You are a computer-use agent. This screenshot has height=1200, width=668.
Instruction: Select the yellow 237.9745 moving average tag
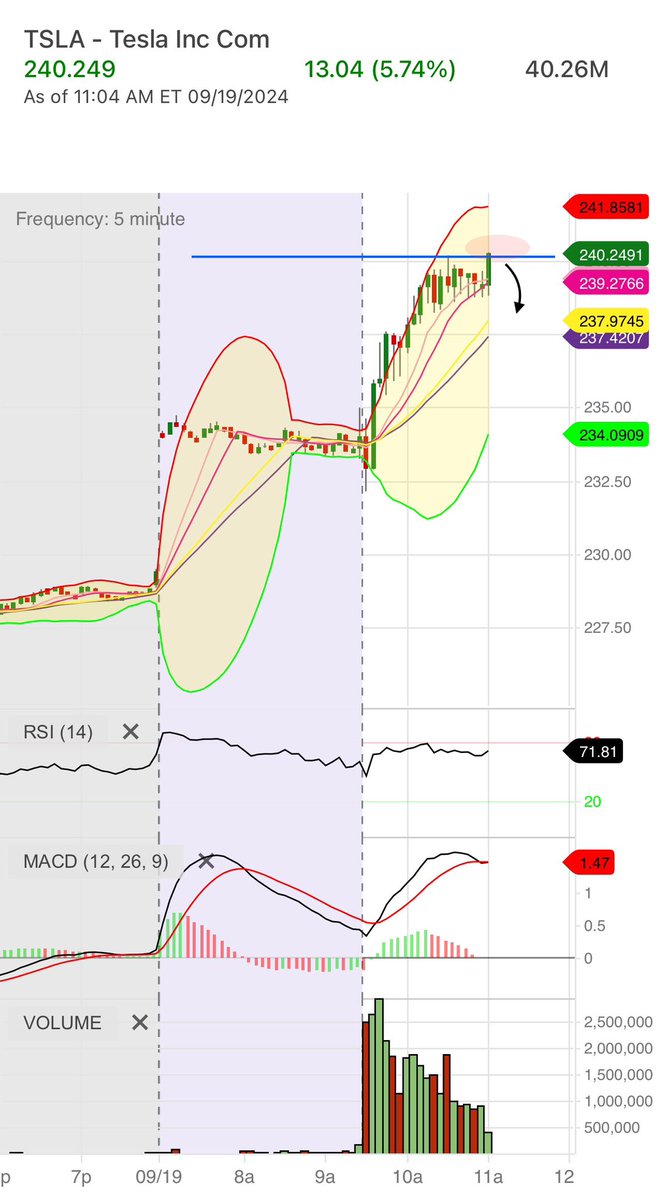[x=606, y=321]
